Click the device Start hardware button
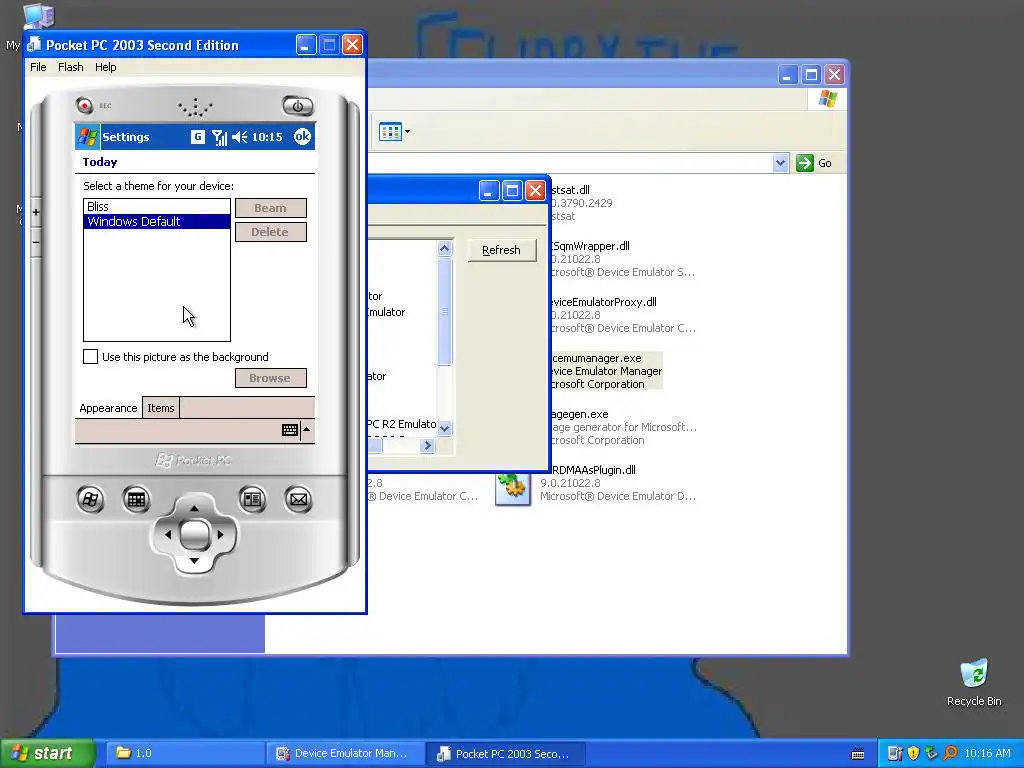Screen dimensions: 1024x768 90,500
